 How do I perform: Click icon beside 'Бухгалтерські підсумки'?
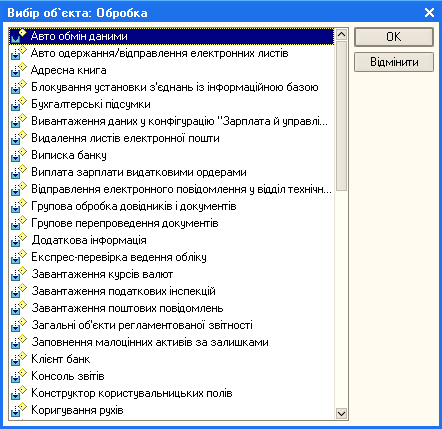18,104
